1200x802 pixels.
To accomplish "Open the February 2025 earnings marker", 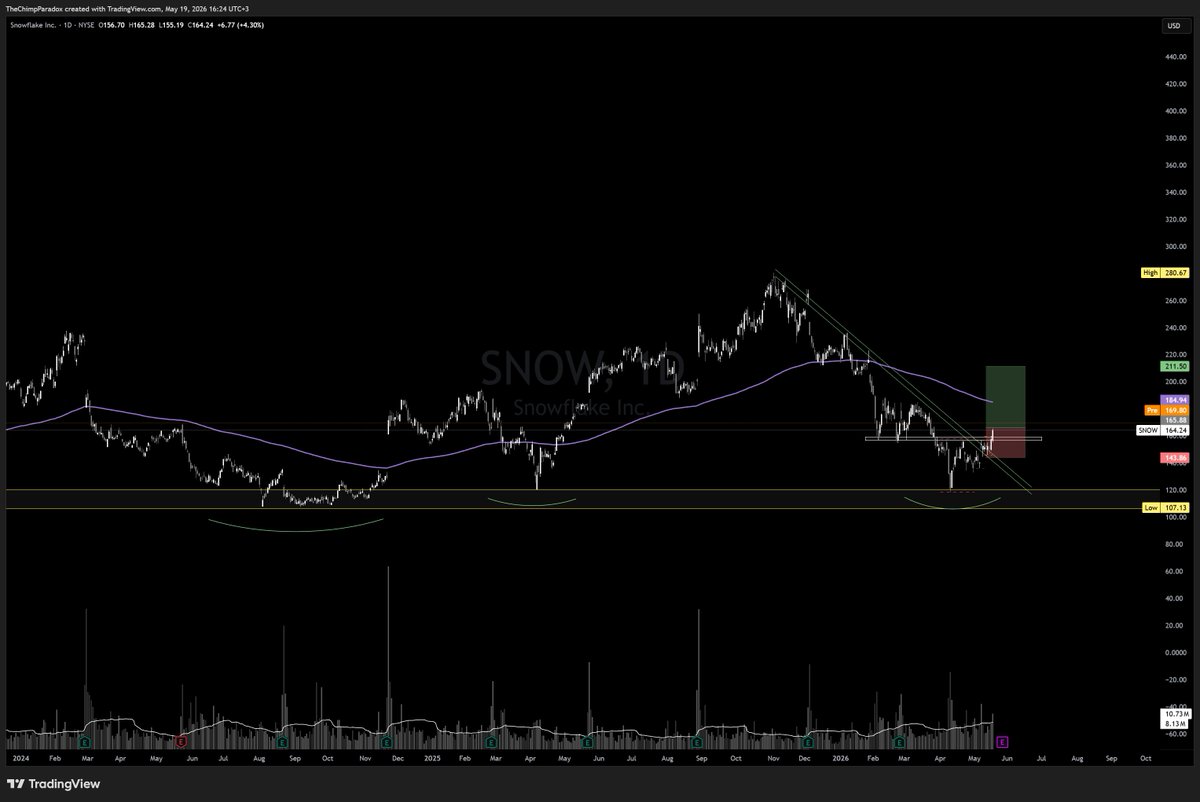I will tap(491, 742).
